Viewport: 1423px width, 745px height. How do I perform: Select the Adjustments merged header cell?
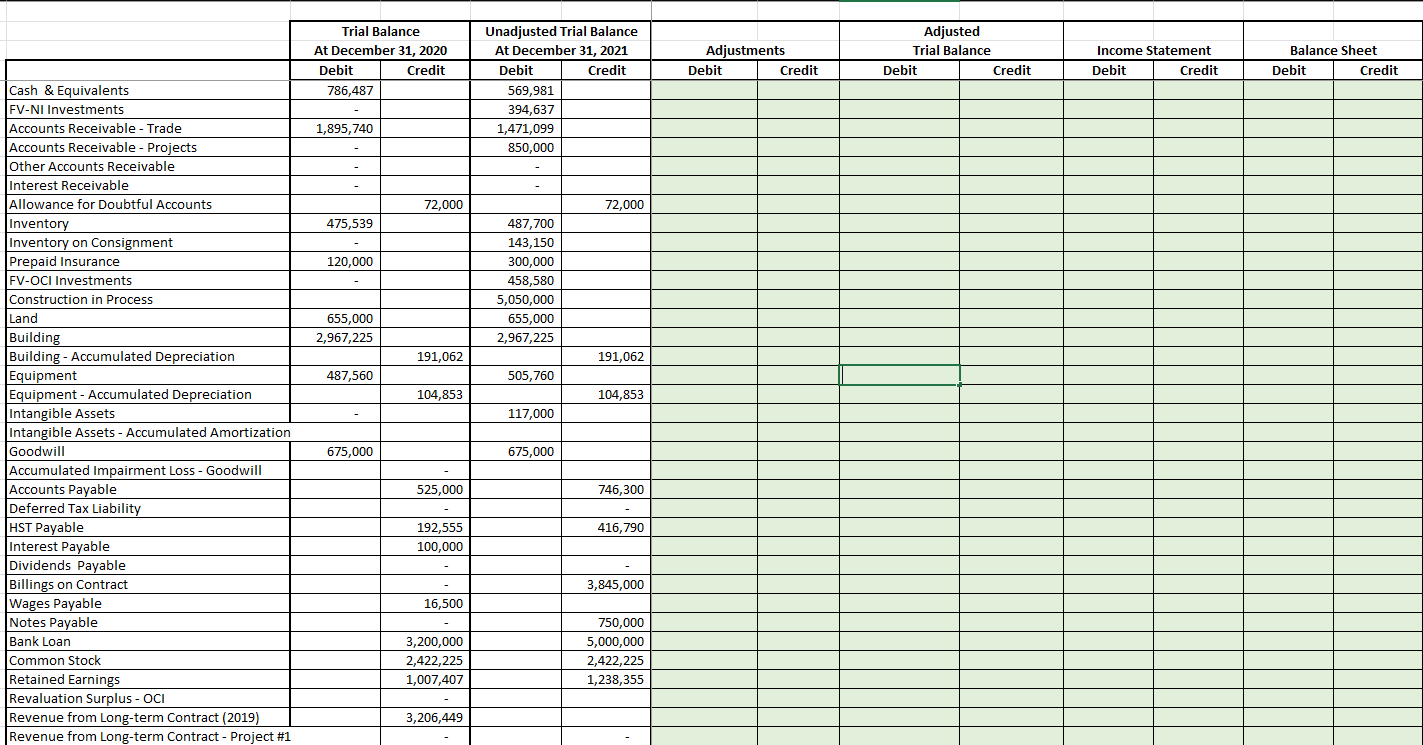click(x=745, y=50)
